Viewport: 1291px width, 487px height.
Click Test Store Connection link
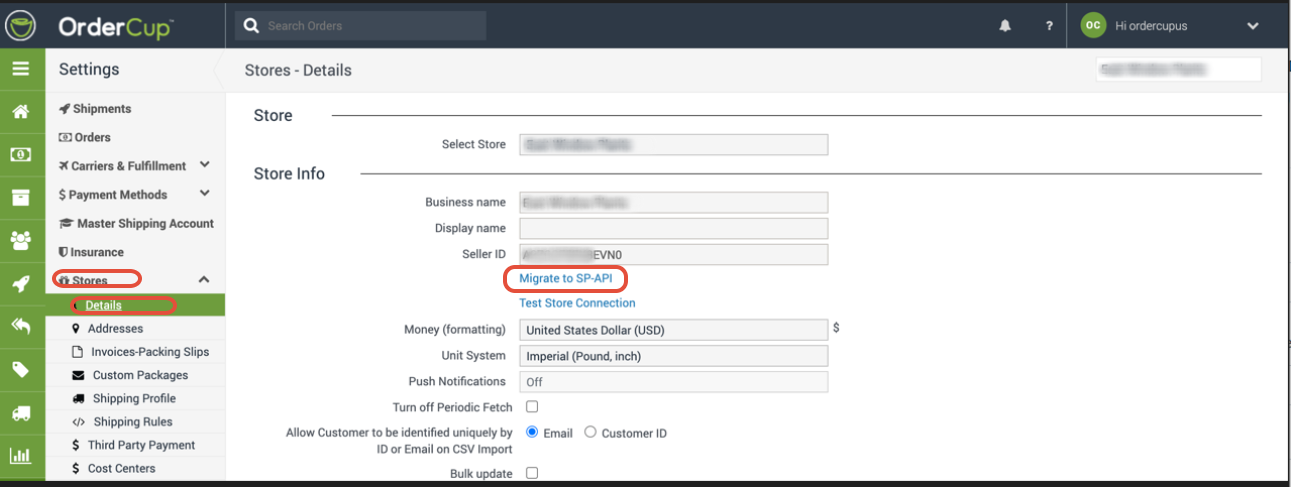tap(577, 303)
